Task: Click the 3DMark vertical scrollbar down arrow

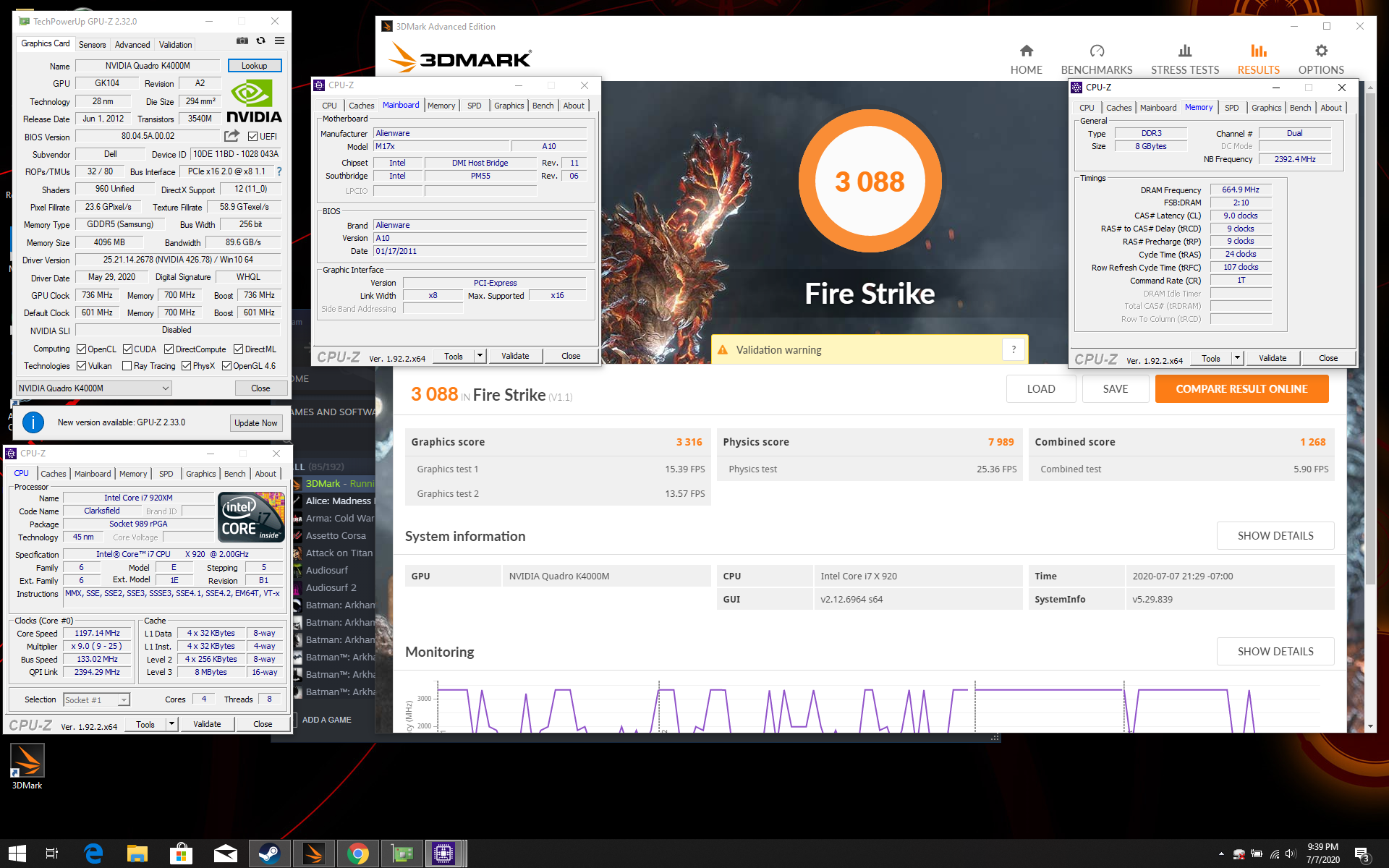Action: pyautogui.click(x=1369, y=726)
